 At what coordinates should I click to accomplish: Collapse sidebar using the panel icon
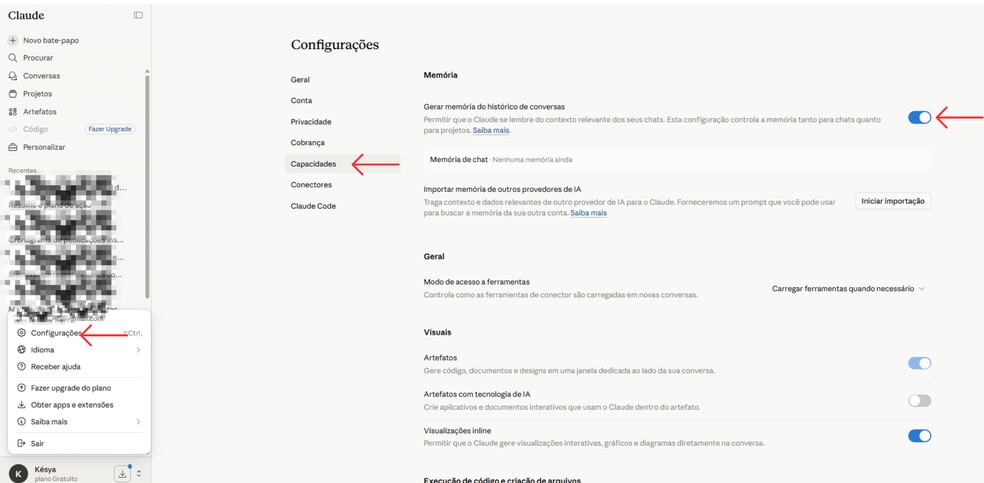click(138, 15)
